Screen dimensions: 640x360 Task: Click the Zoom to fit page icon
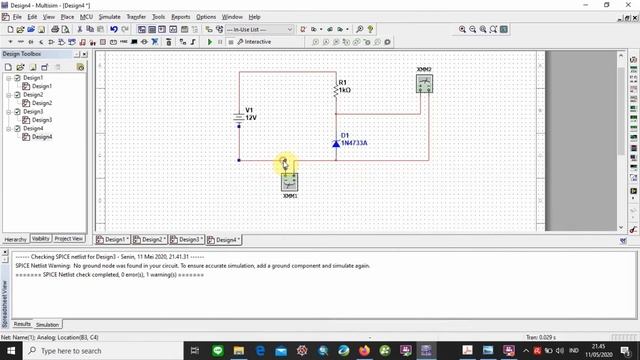tap(493, 29)
